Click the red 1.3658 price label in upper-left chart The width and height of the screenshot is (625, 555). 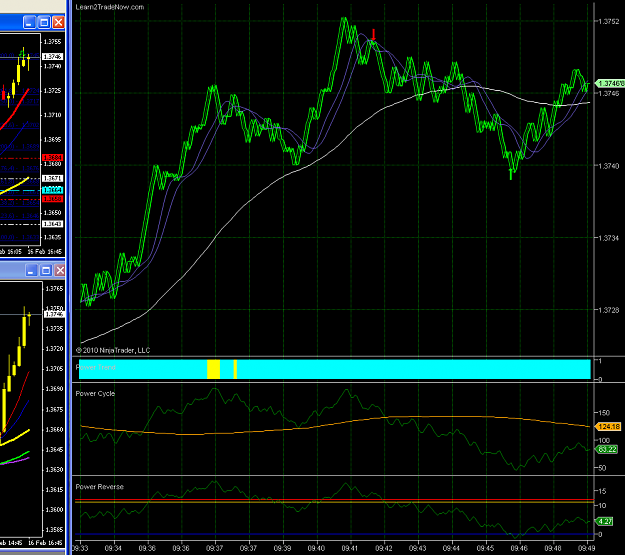coord(53,199)
